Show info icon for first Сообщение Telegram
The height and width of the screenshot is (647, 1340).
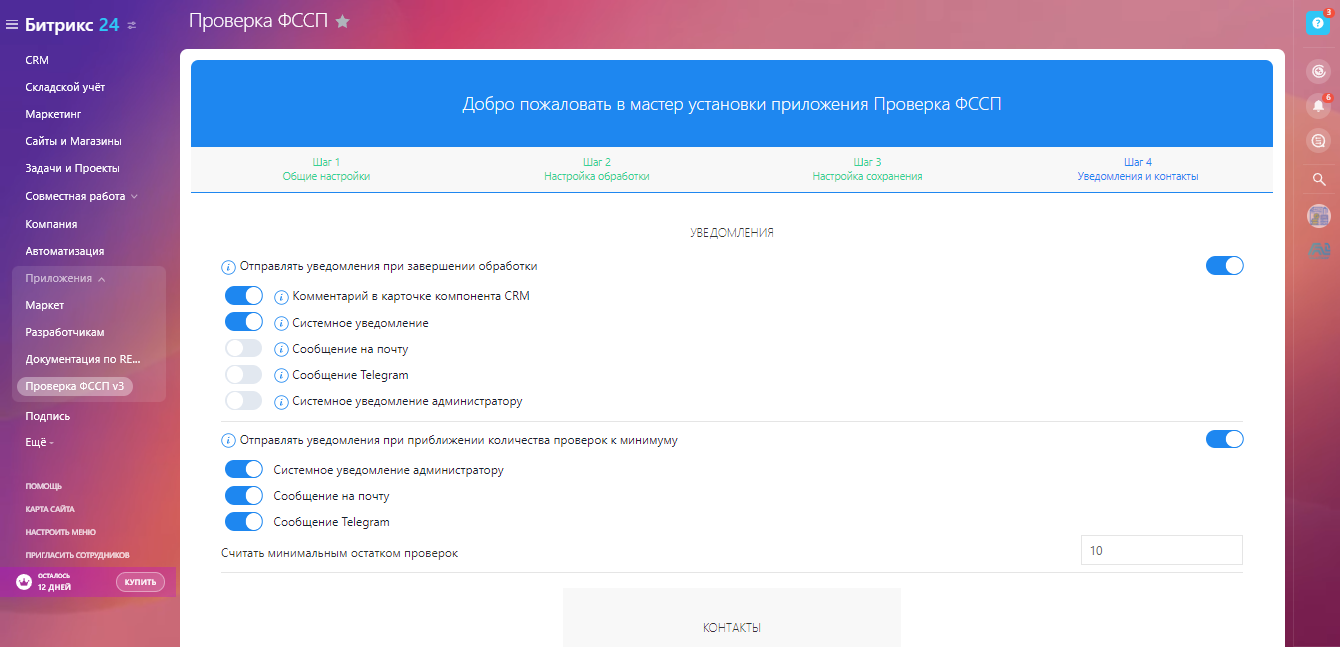[281, 376]
